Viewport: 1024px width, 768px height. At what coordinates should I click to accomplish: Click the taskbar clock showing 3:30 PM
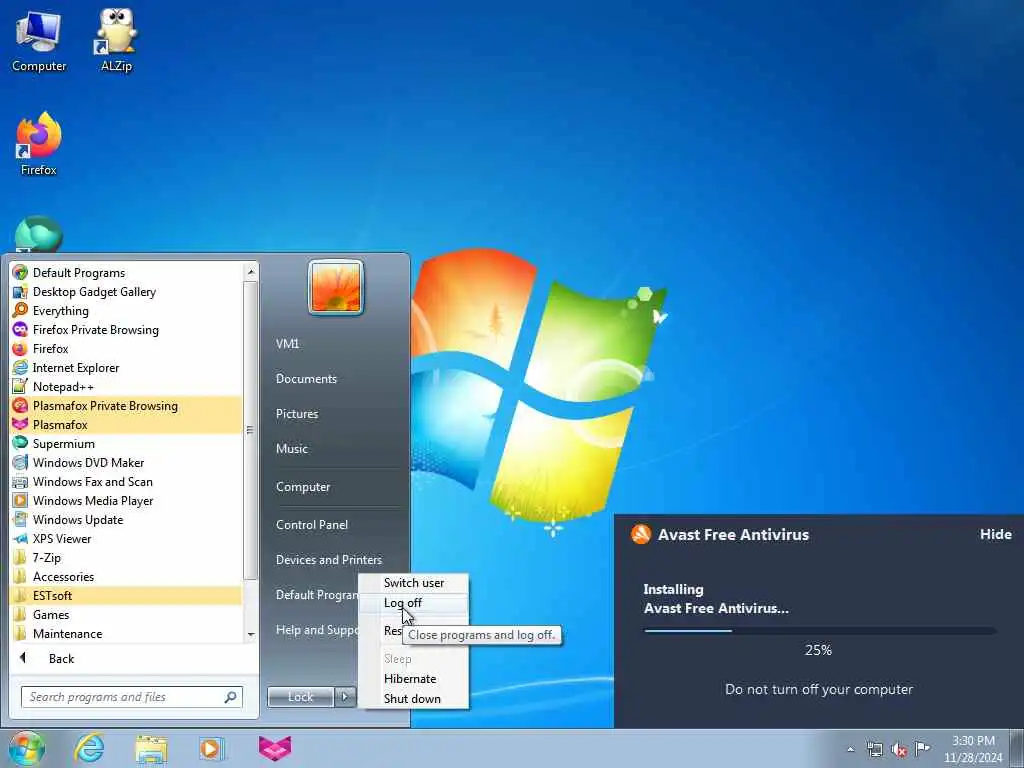(973, 749)
